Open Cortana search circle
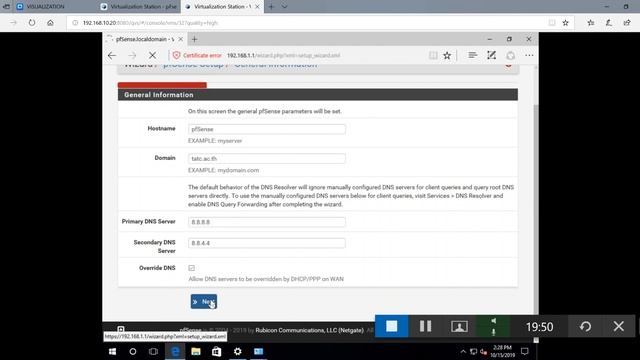Image resolution: width=640 pixels, height=360 pixels. point(133,351)
